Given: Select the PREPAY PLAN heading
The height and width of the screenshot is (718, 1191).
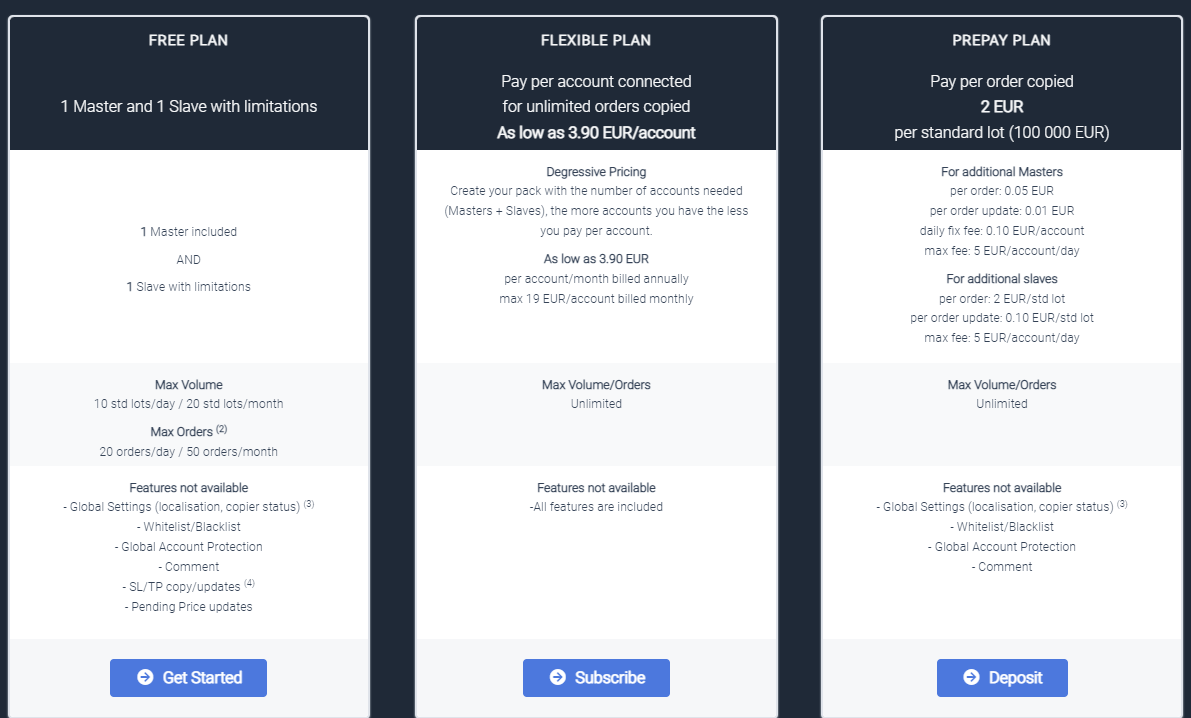Looking at the screenshot, I should point(1002,40).
